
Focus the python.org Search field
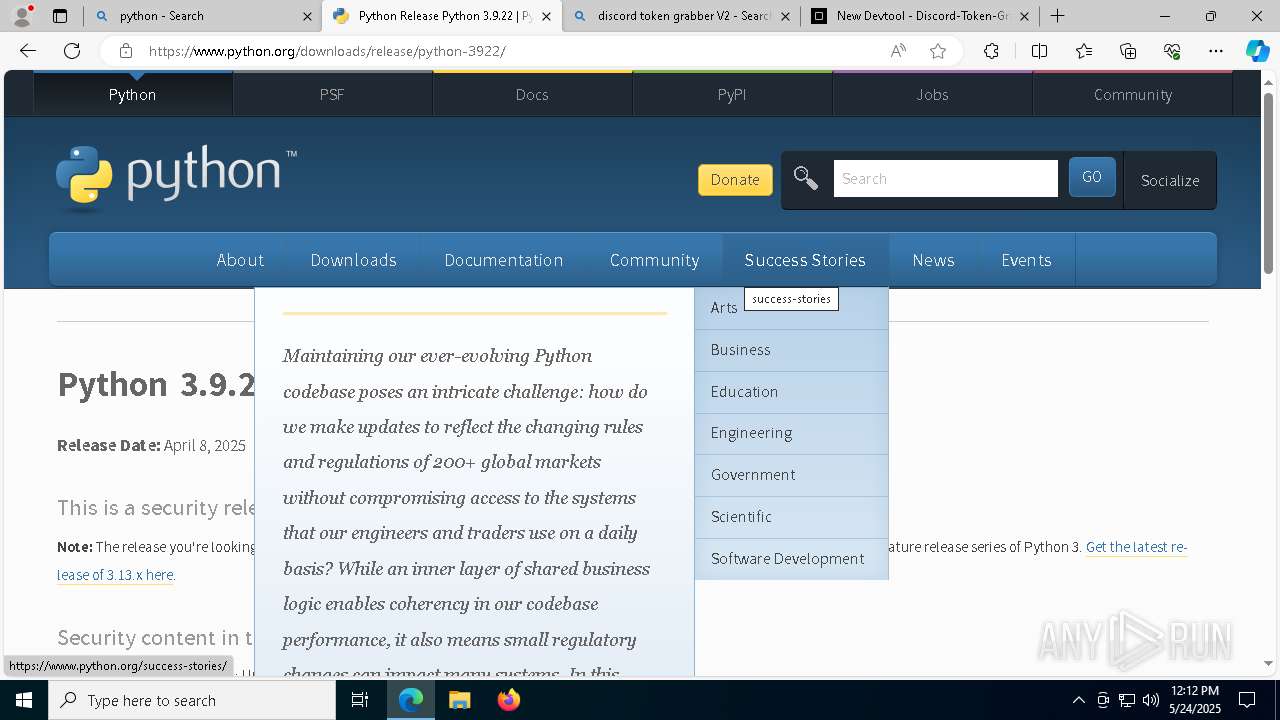pyautogui.click(x=945, y=179)
